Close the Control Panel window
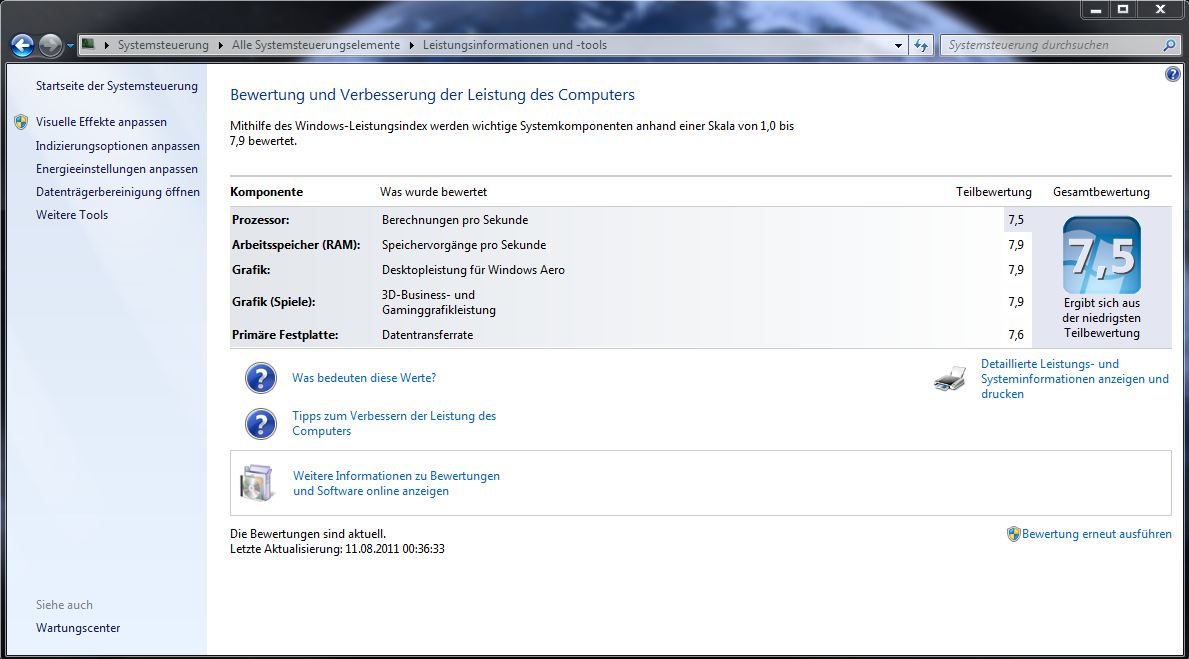 tap(1161, 10)
